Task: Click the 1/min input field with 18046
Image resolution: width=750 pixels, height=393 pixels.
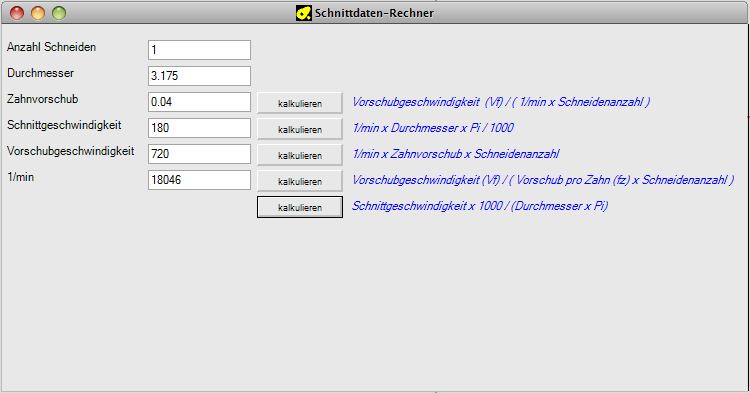Action: click(199, 180)
